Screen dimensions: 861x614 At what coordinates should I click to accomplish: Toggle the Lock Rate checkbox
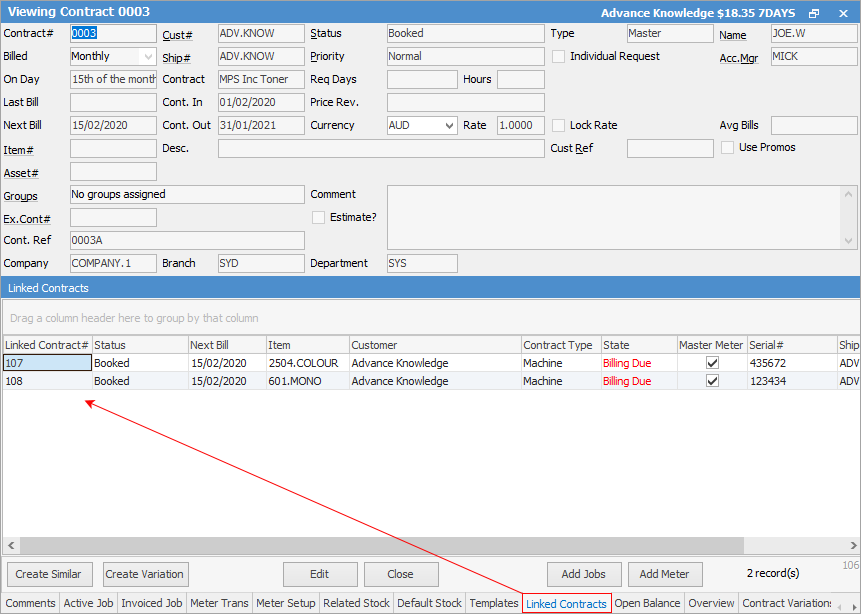coord(559,126)
